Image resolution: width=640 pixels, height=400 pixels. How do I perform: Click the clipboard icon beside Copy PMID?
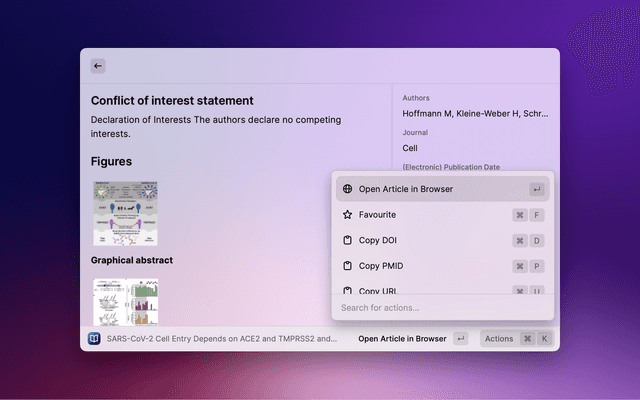point(347,267)
